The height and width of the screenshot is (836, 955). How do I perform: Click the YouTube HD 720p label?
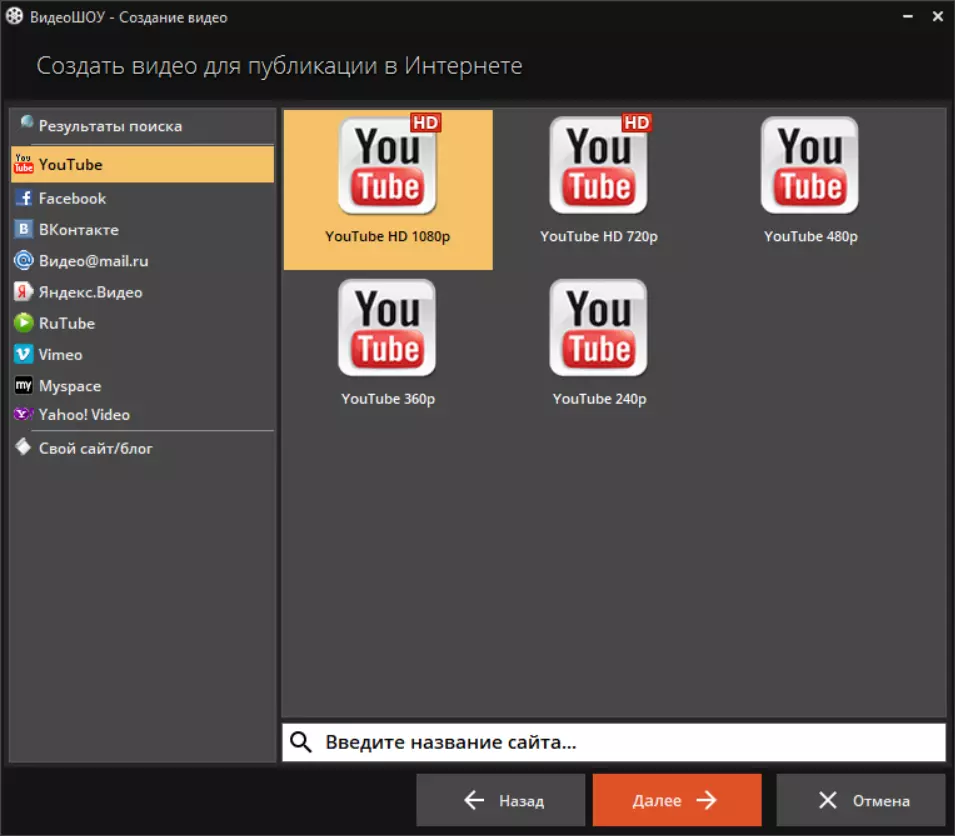599,236
